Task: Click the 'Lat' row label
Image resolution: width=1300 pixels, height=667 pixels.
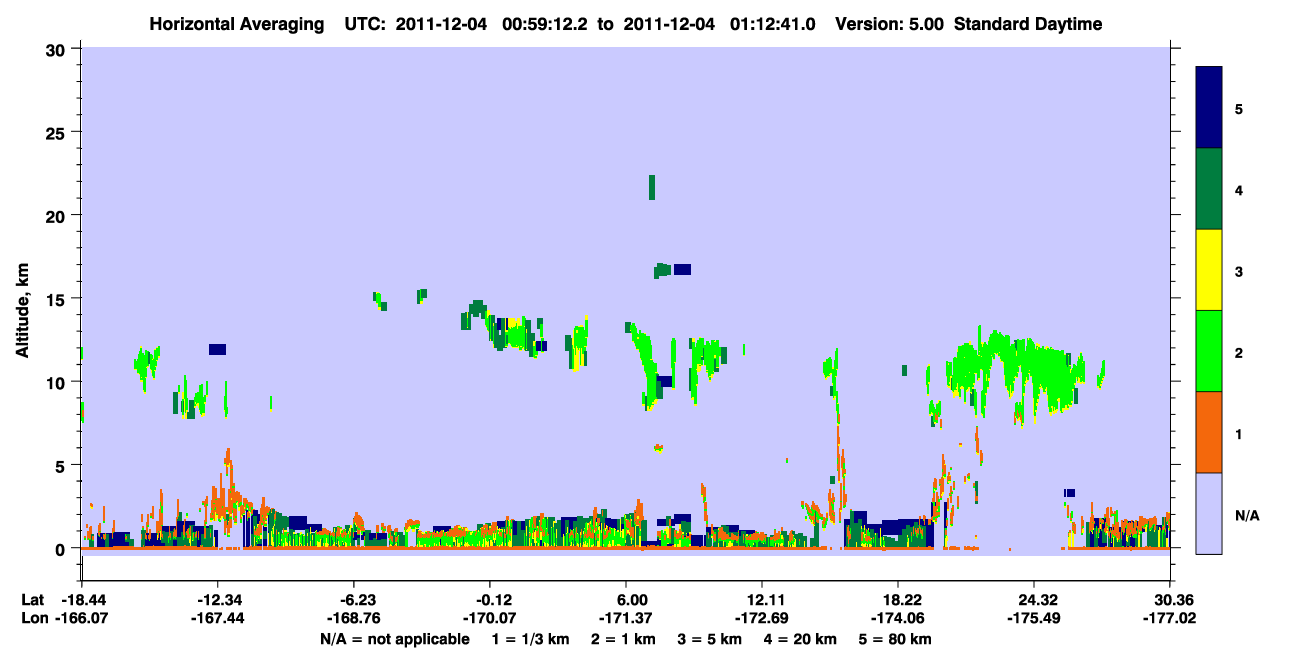Action: tap(31, 599)
